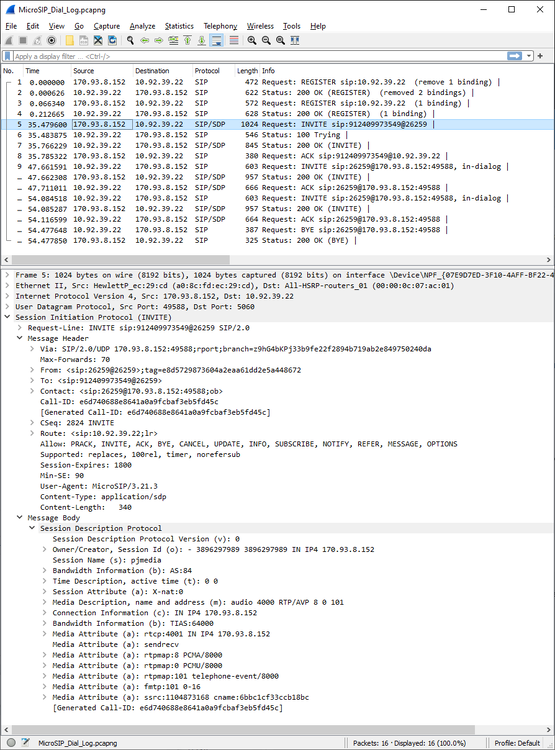This screenshot has width=555, height=750.
Task: Toggle packet list colorization icon
Action: [x=234, y=41]
